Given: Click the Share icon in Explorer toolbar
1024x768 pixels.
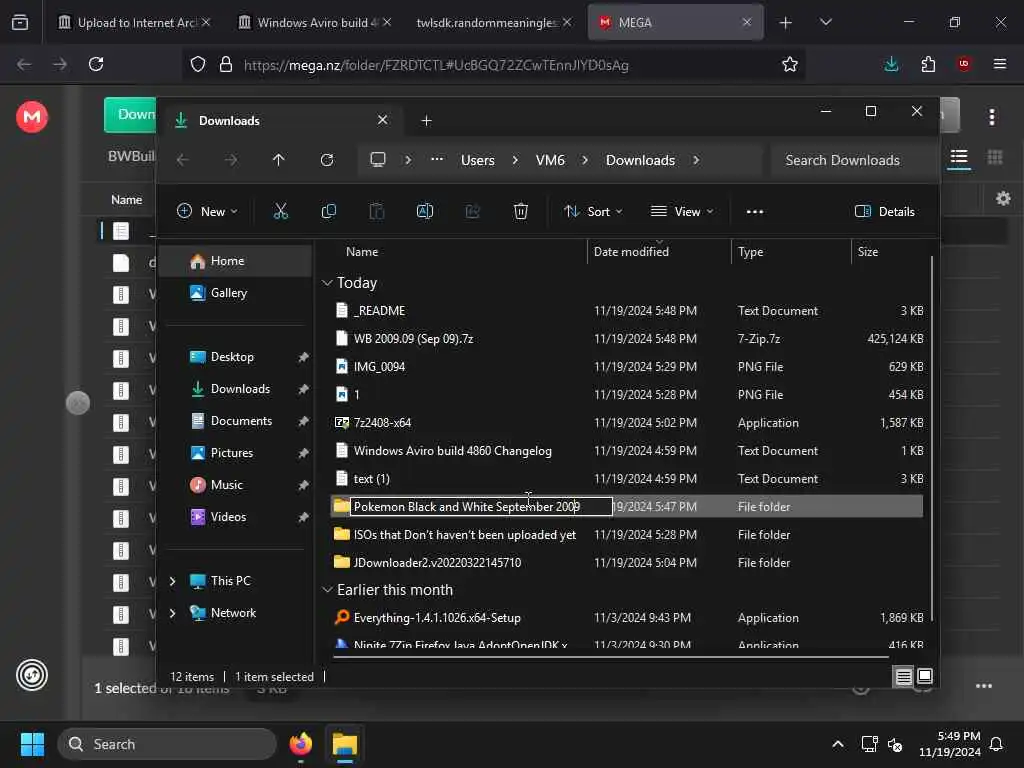Looking at the screenshot, I should tap(472, 211).
